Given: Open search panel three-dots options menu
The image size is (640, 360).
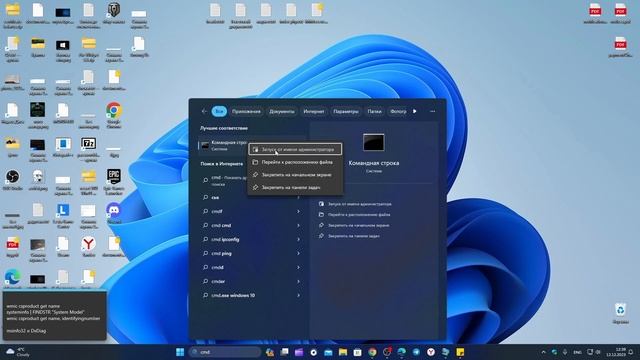Looking at the screenshot, I should click(x=433, y=111).
